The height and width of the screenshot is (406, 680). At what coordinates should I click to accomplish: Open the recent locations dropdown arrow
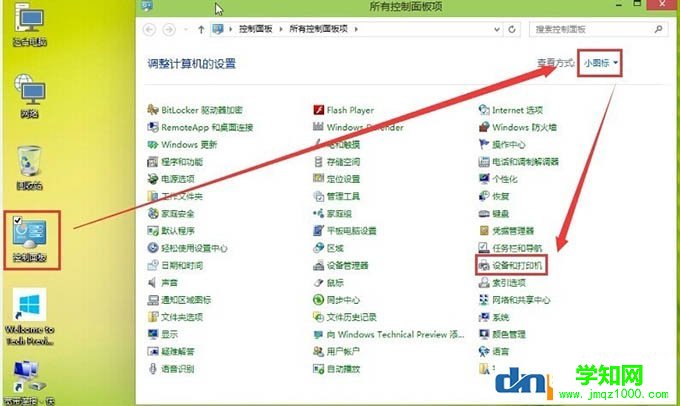point(186,29)
